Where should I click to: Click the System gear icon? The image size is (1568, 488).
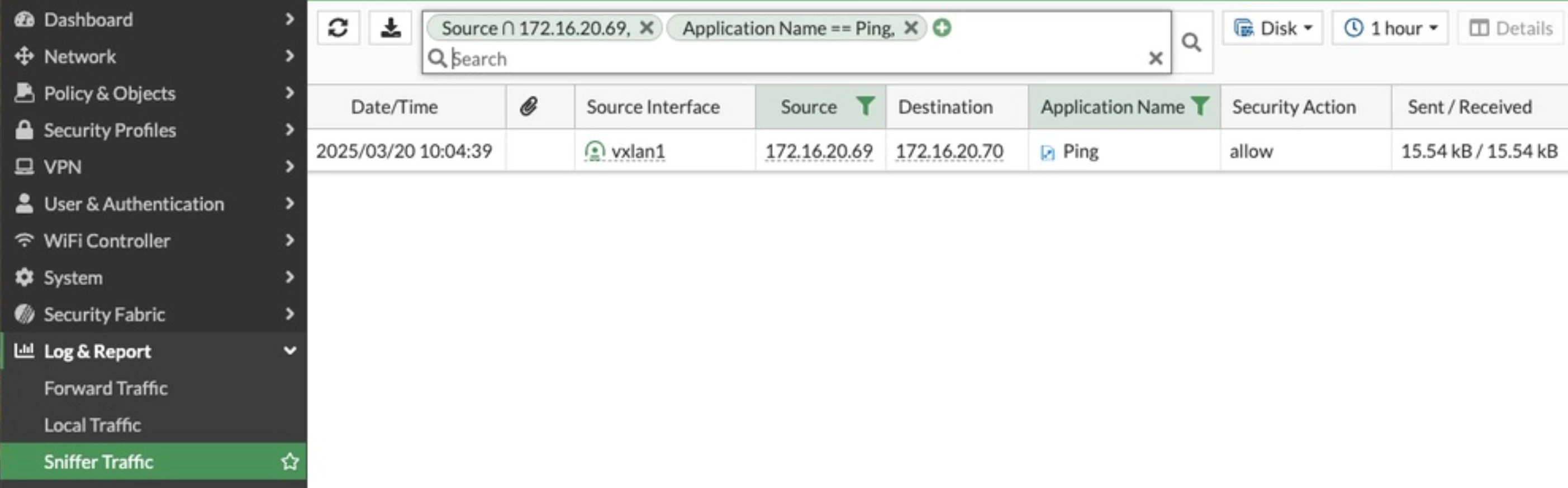[25, 278]
